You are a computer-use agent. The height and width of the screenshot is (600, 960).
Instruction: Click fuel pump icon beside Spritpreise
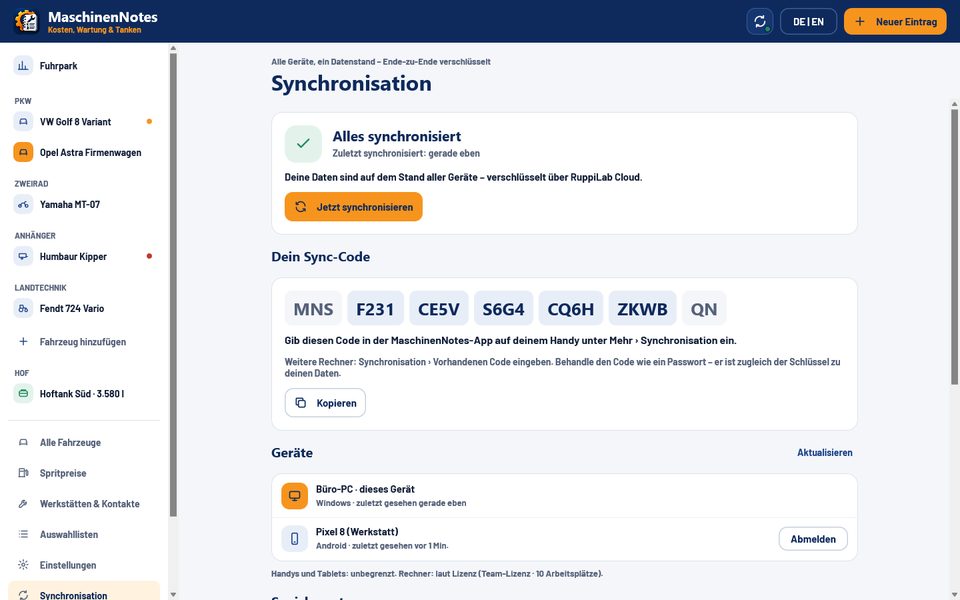pos(23,473)
